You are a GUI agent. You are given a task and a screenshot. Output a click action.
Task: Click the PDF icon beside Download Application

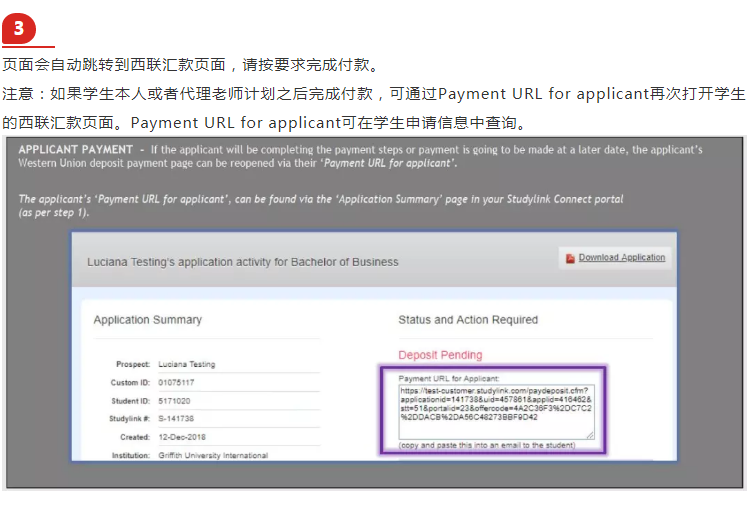[x=570, y=258]
